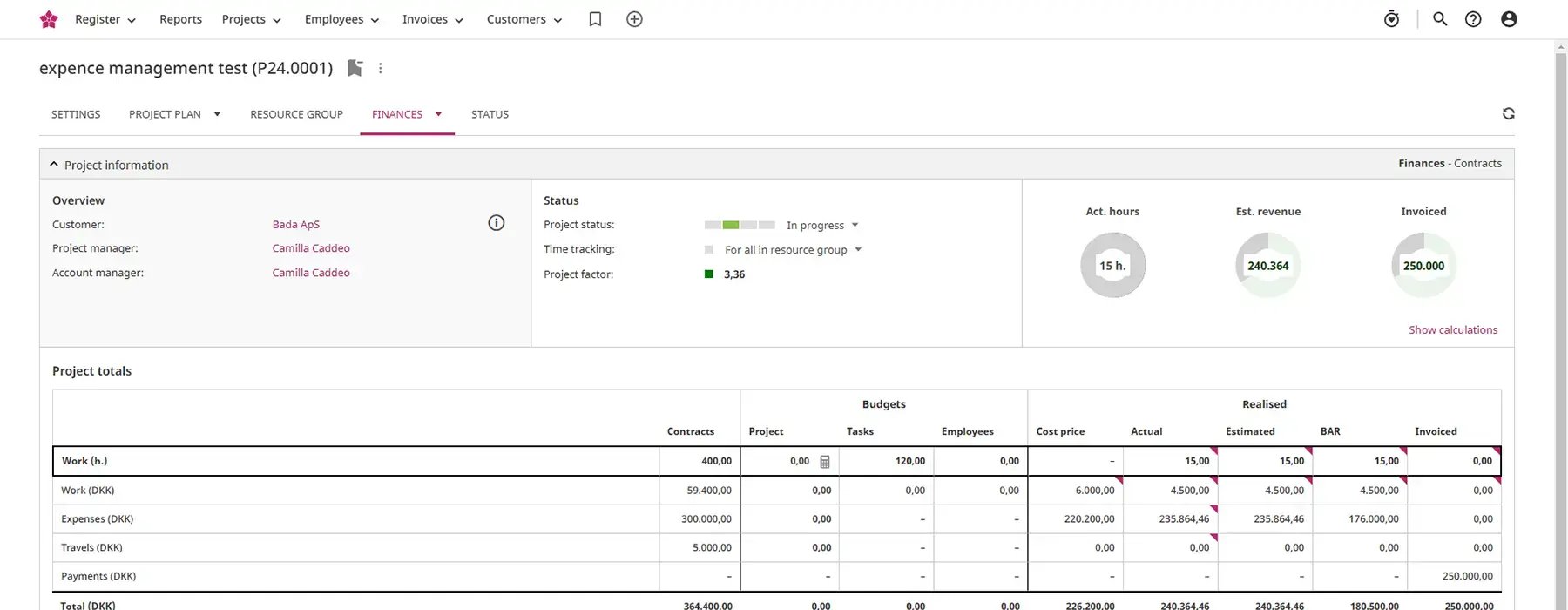The width and height of the screenshot is (1568, 610).
Task: Click cost price value 6.000,00
Action: [x=1095, y=491]
